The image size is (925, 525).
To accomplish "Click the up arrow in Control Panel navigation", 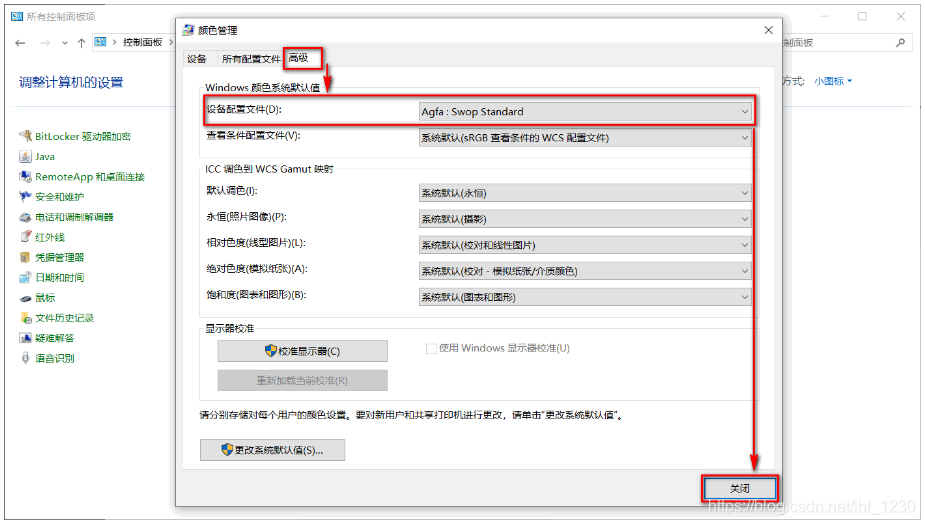I will tap(81, 42).
